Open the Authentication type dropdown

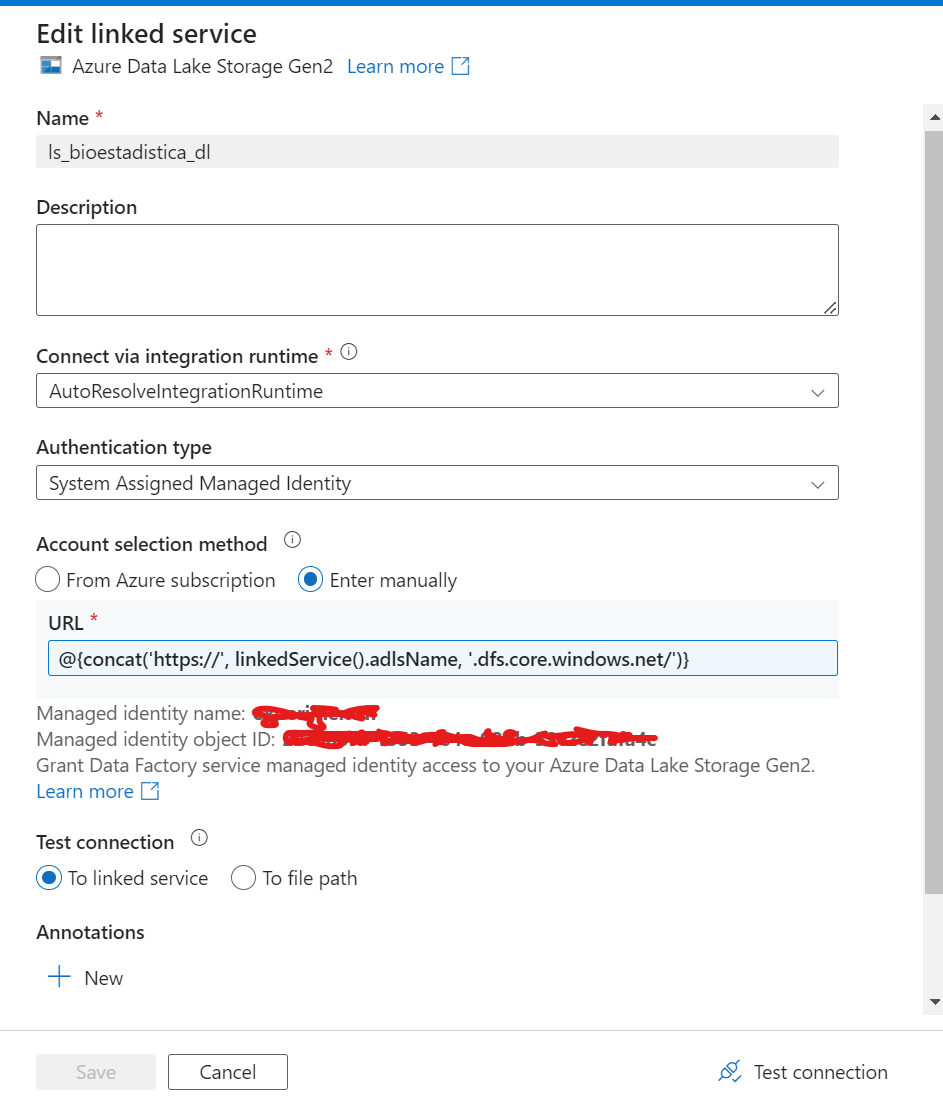click(x=437, y=483)
